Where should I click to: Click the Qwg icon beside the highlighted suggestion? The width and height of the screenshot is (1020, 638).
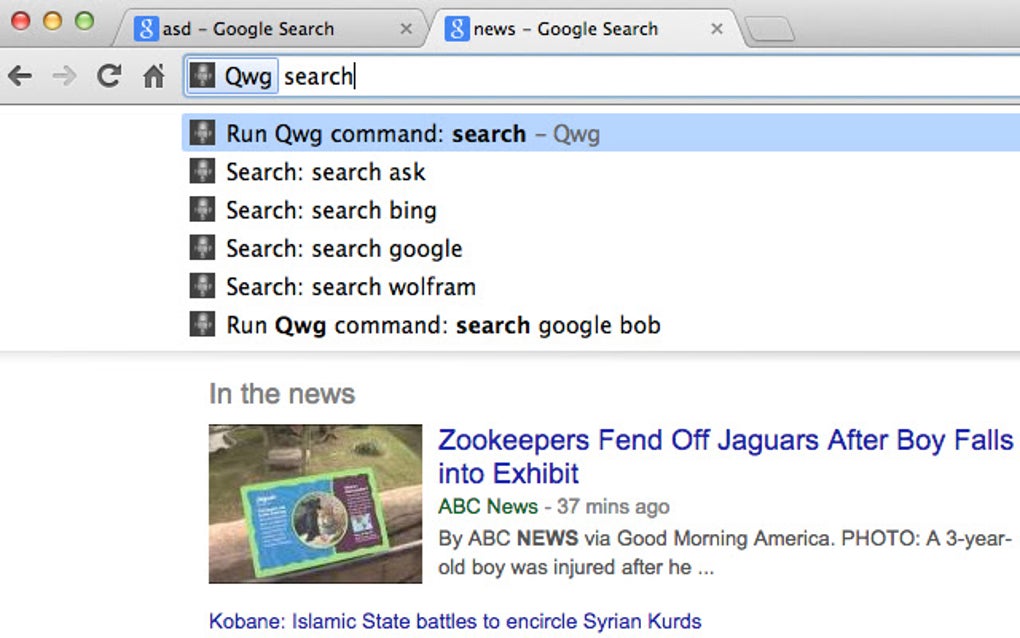[x=202, y=133]
